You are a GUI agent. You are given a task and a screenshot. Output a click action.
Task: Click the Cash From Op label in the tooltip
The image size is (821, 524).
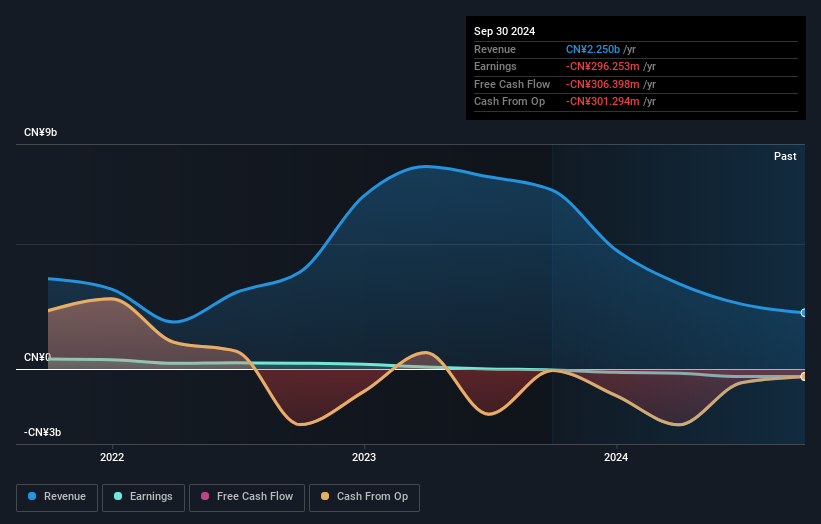[509, 102]
